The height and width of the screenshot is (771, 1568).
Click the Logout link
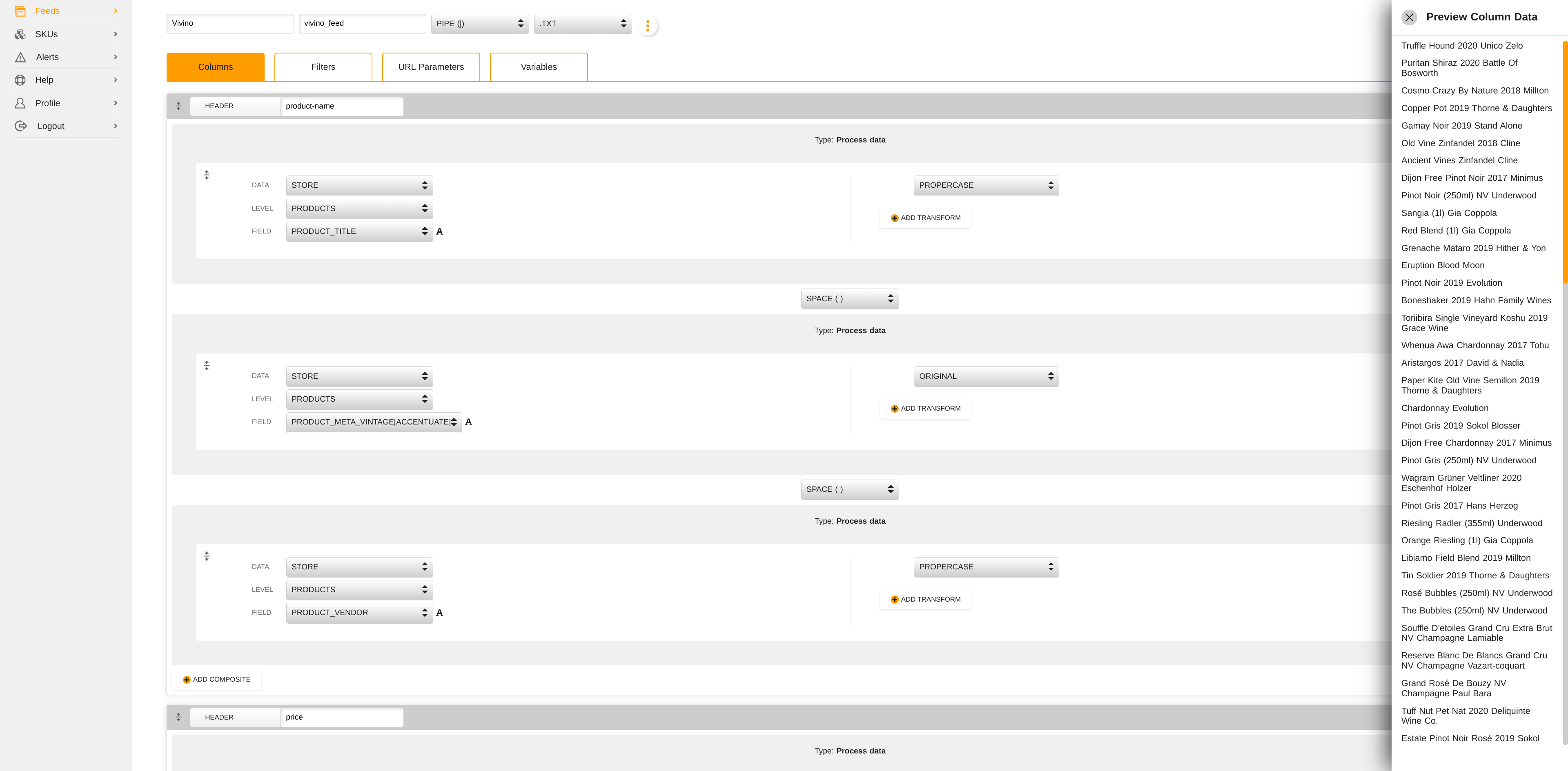pyautogui.click(x=51, y=126)
